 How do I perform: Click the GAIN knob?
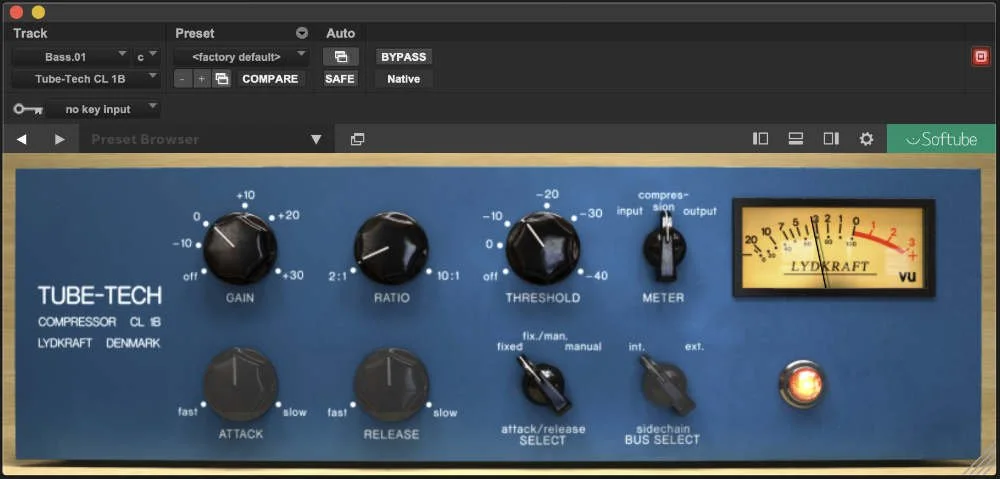(240, 248)
